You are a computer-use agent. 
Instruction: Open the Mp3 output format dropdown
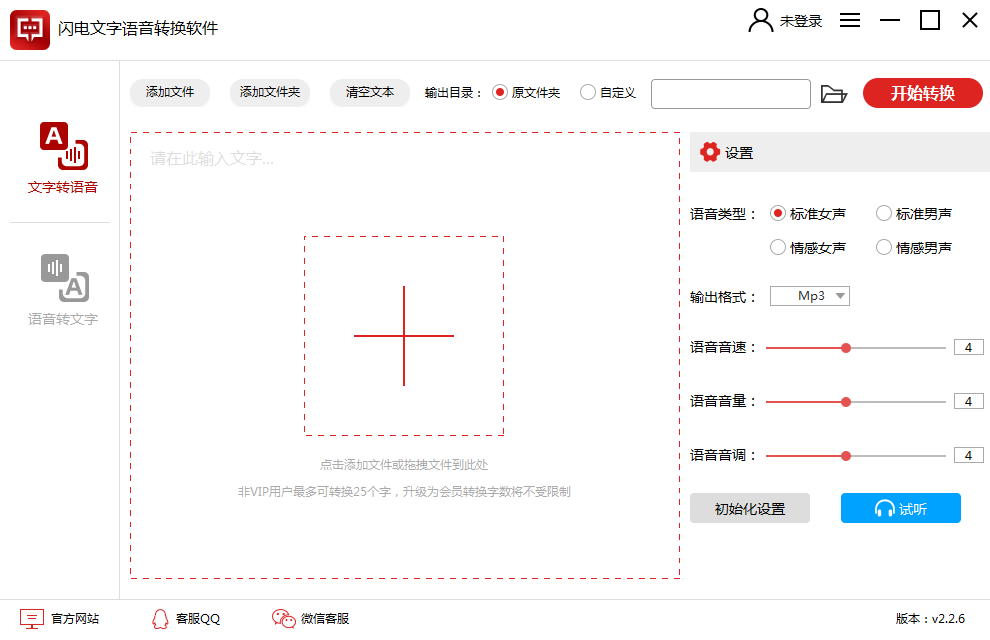point(810,295)
